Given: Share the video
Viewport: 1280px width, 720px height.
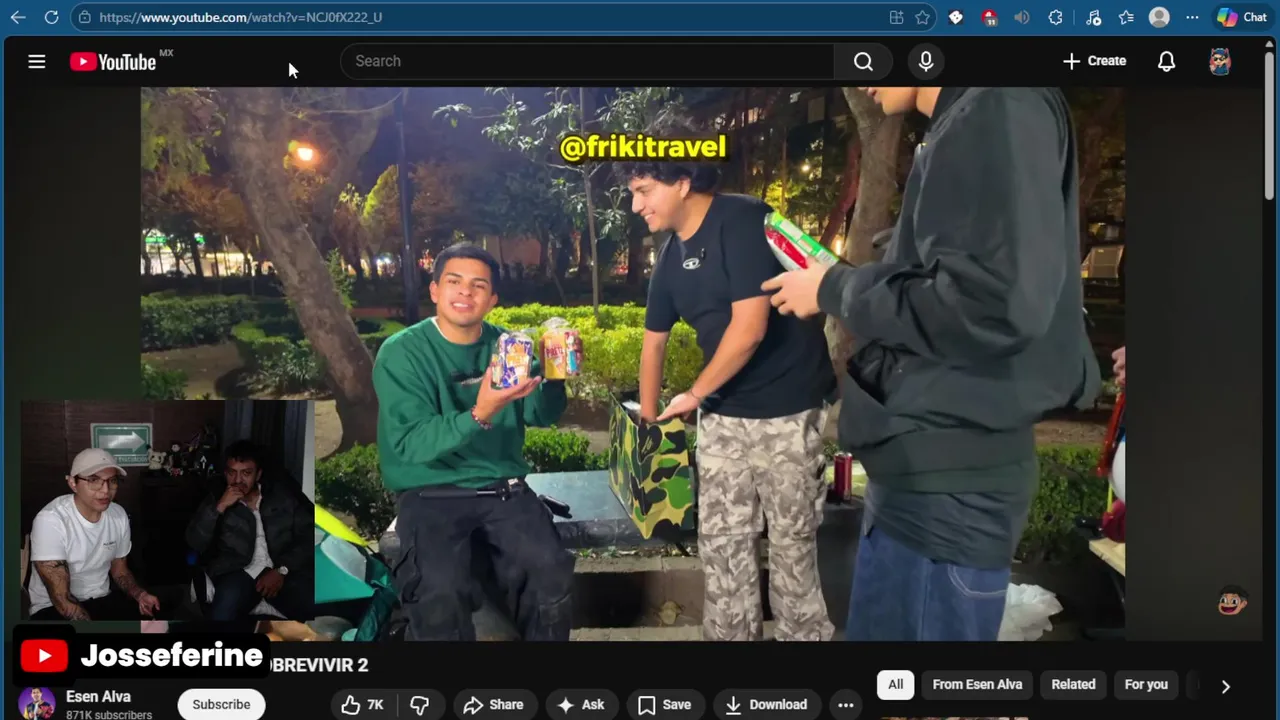Looking at the screenshot, I should (494, 704).
